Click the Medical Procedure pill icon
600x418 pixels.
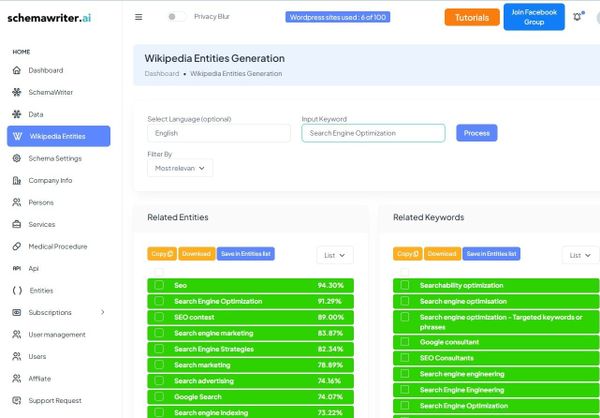[16, 246]
